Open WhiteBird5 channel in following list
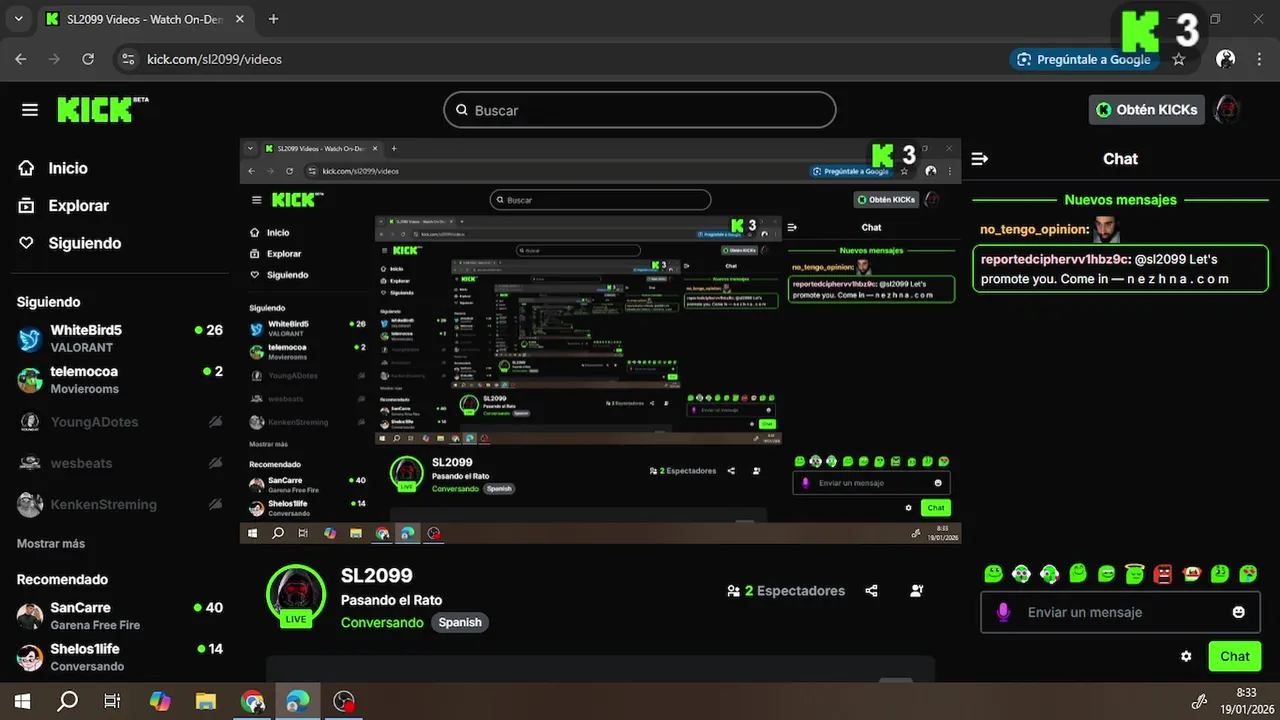The image size is (1280, 720). 120,338
